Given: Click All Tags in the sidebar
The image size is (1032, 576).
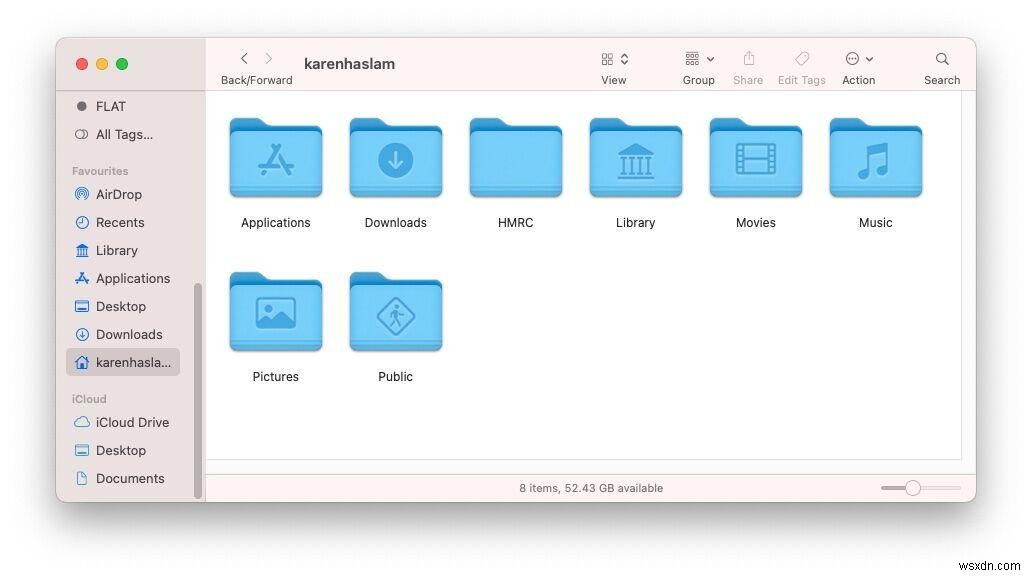Looking at the screenshot, I should tap(115, 134).
